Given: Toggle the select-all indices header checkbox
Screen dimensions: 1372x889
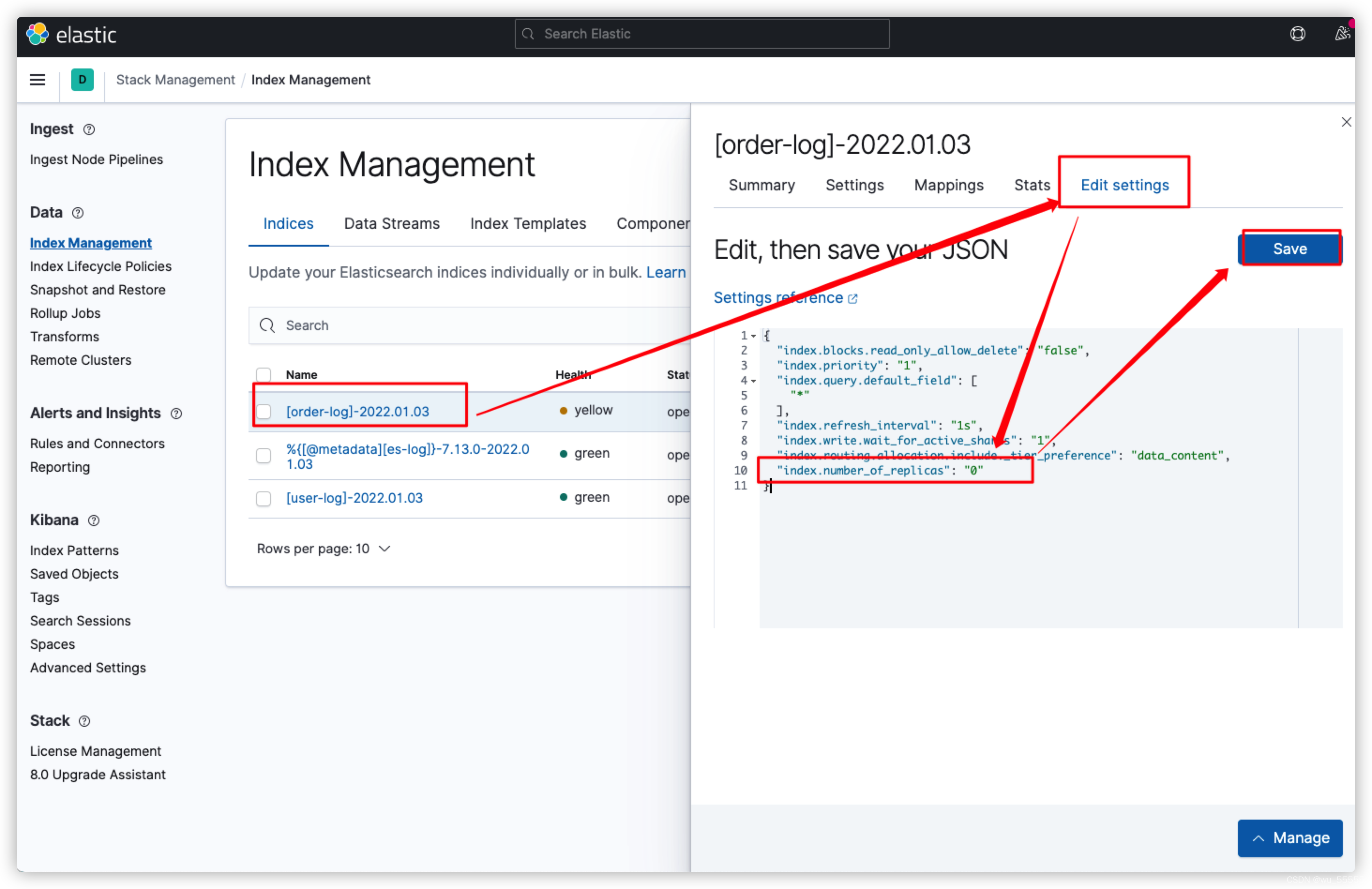Looking at the screenshot, I should [264, 375].
